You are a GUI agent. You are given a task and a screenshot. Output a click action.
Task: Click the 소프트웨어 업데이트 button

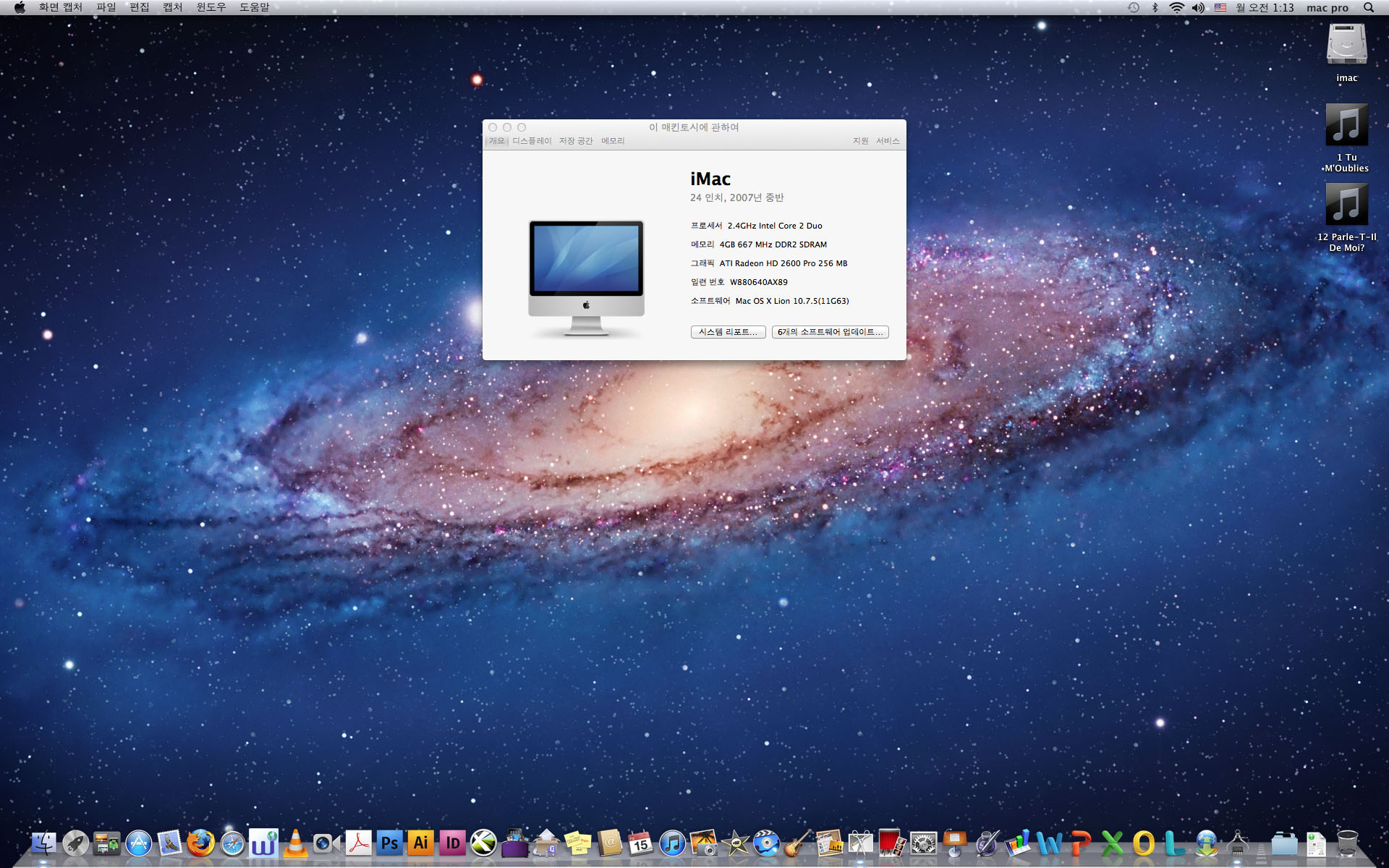(830, 332)
